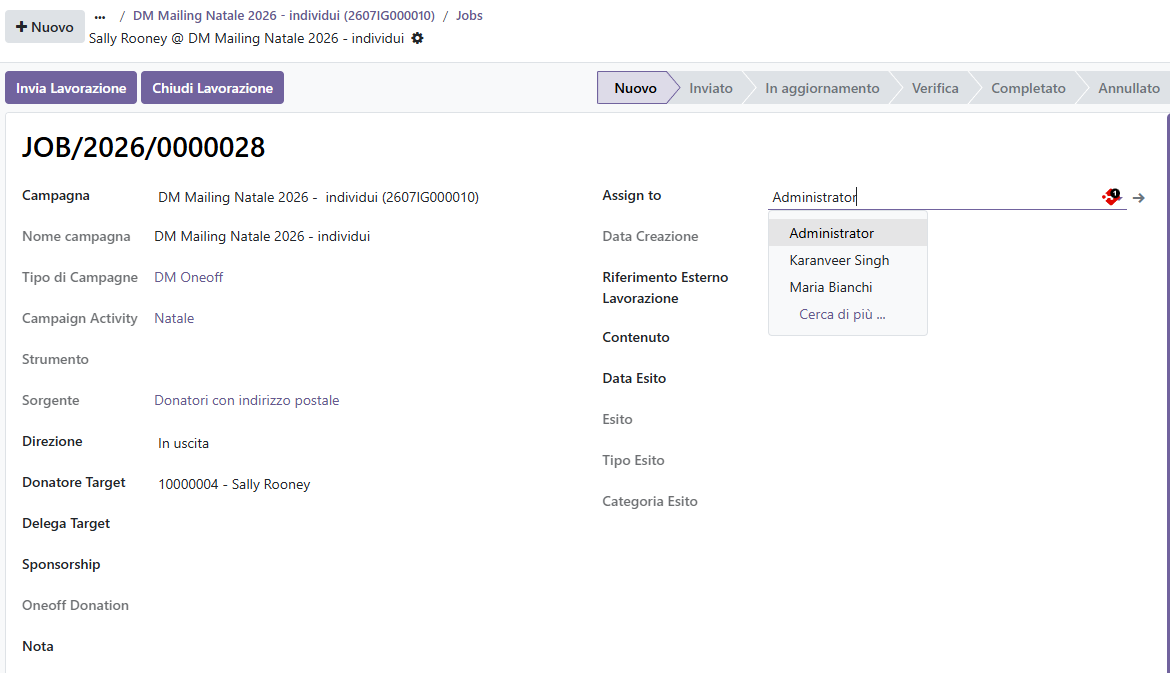Click the Tipo Esito label
Viewport: 1170px width, 673px height.
tap(634, 460)
